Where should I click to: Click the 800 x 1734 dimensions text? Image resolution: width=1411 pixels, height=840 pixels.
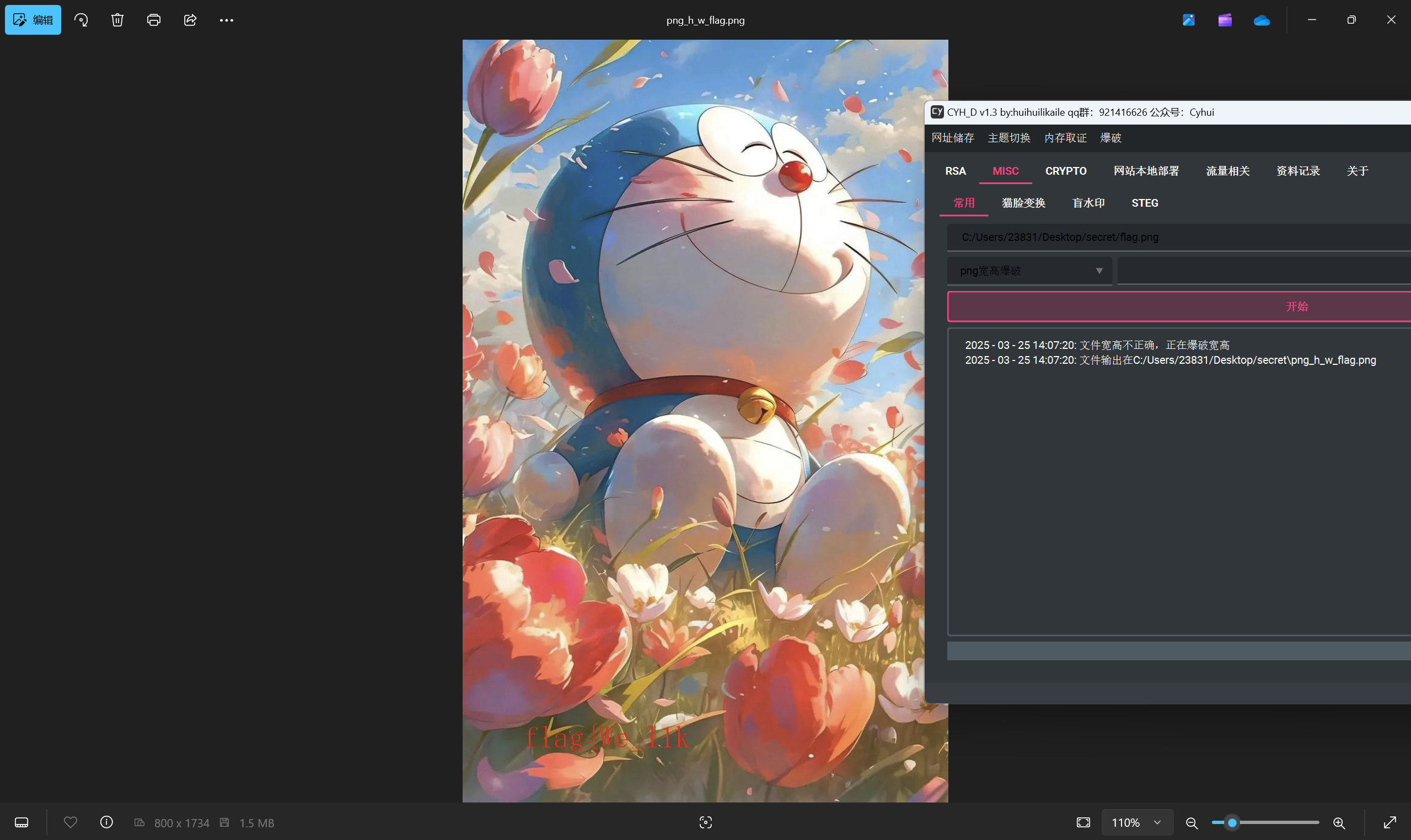point(182,823)
